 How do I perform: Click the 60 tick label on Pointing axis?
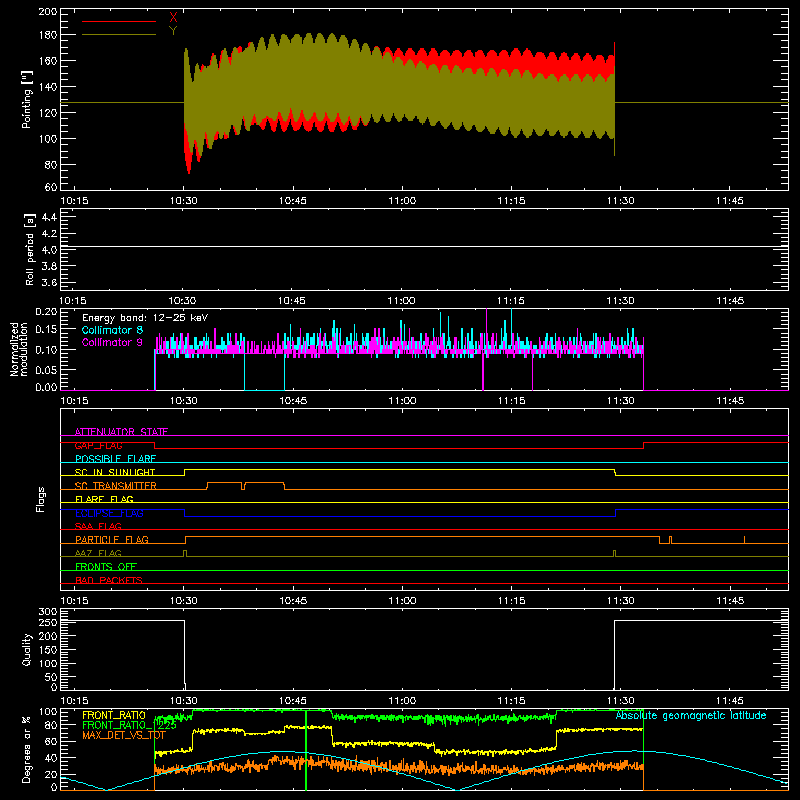(51, 187)
